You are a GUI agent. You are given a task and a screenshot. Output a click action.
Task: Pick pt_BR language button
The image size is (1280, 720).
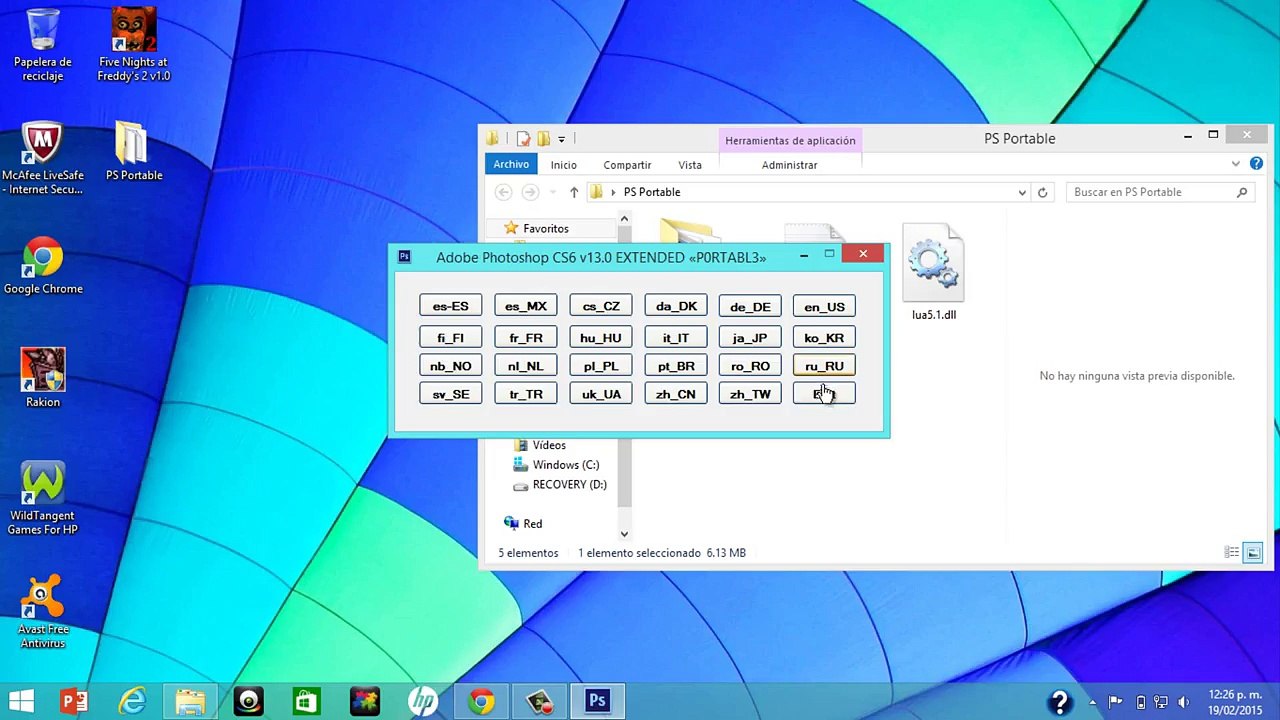tap(676, 365)
